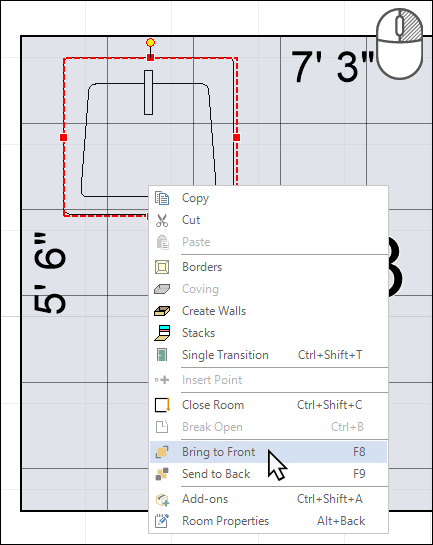Viewport: 433px width, 545px height.
Task: Select Stacks menu entry
Action: click(x=268, y=333)
